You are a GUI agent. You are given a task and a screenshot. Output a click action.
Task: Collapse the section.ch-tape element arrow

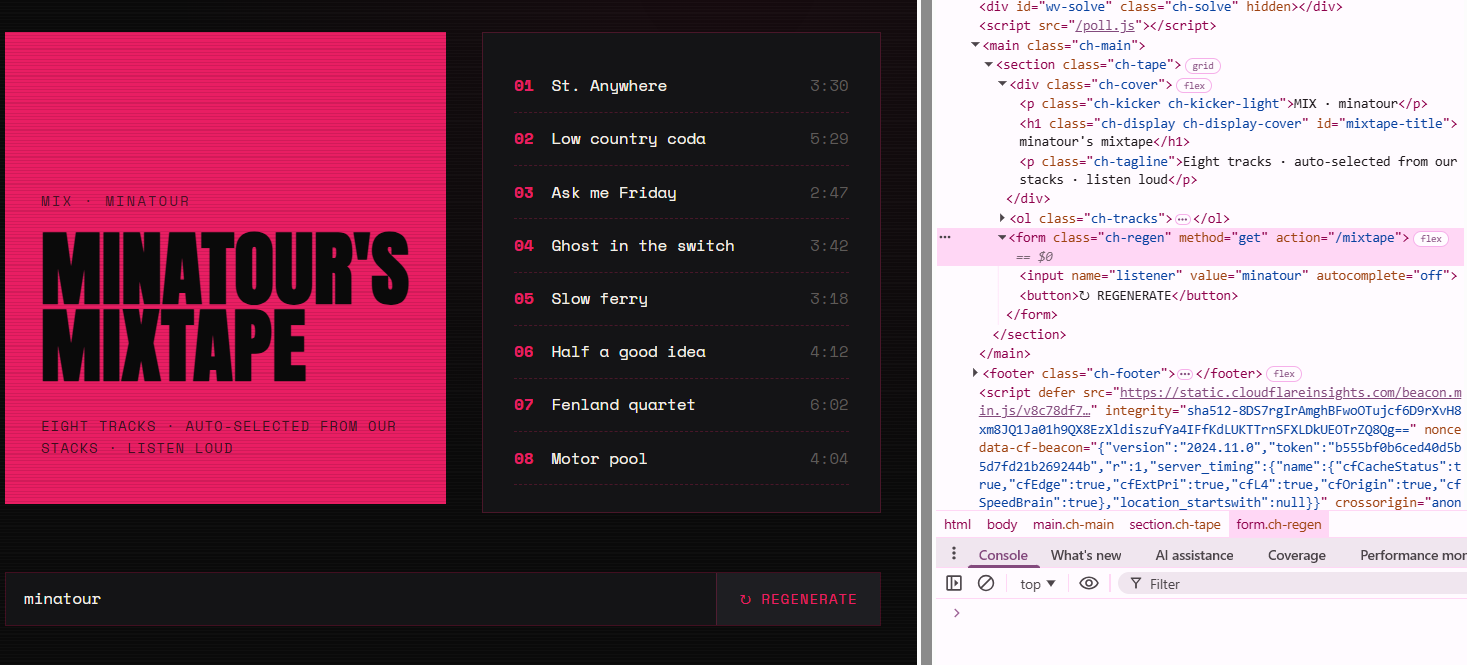[x=989, y=65]
